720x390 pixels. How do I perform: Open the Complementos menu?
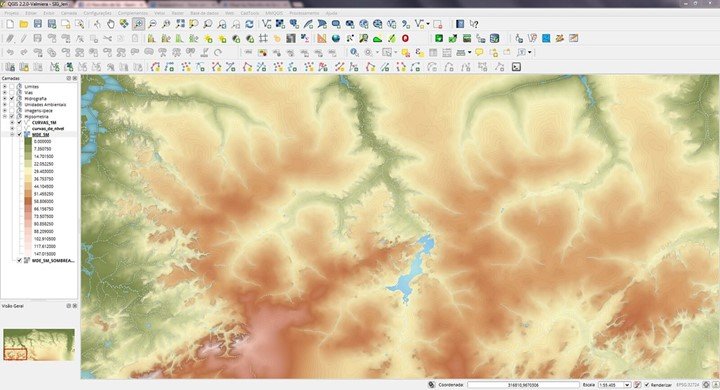133,13
